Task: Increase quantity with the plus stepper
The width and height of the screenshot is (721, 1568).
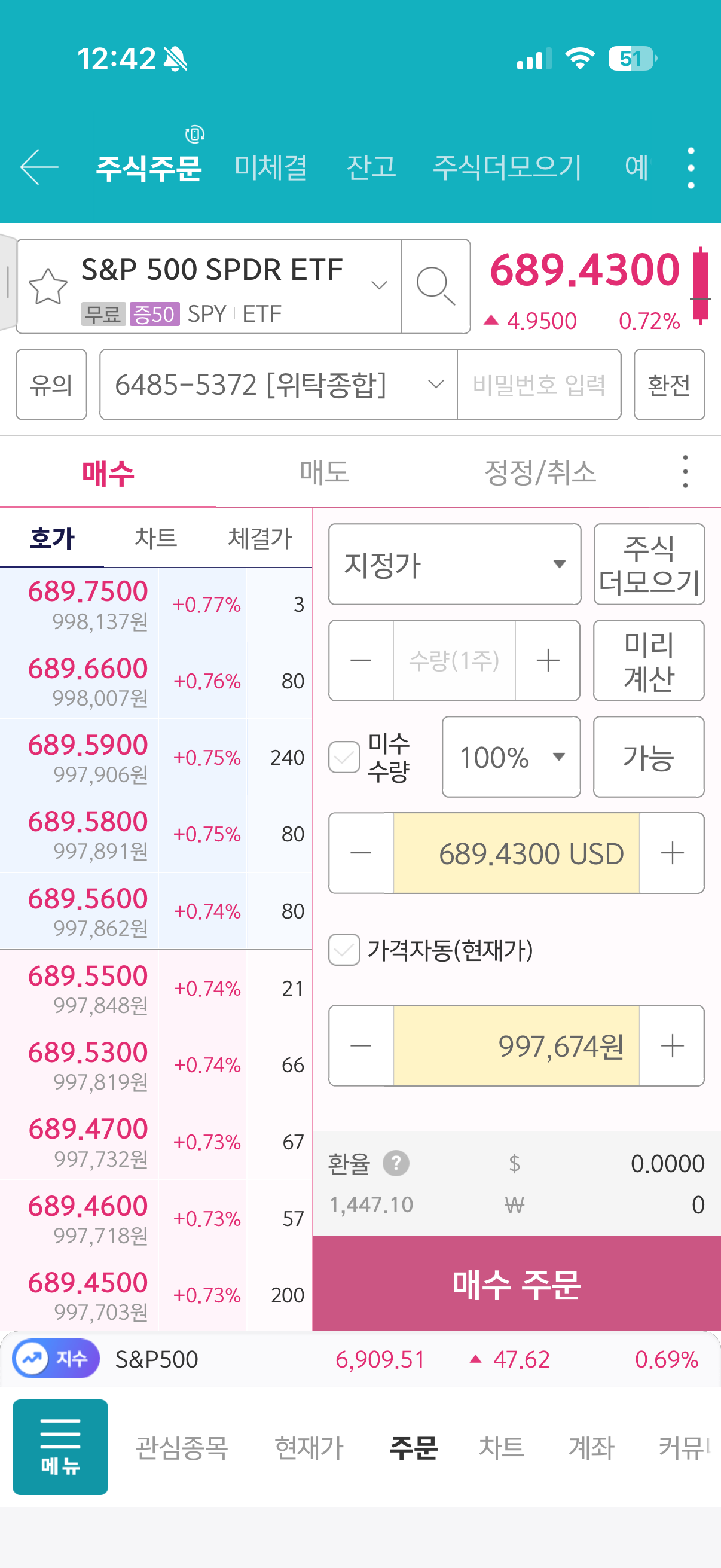Action: pyautogui.click(x=548, y=660)
